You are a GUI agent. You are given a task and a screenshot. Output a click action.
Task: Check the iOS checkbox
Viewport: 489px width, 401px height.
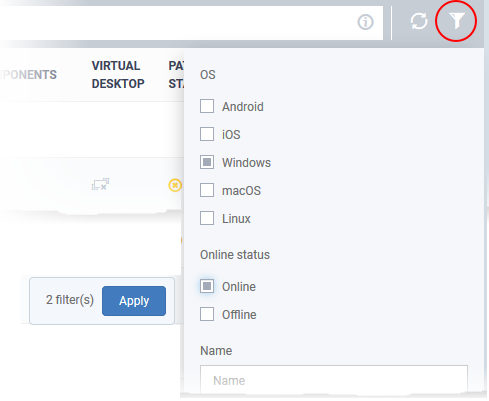coord(207,134)
